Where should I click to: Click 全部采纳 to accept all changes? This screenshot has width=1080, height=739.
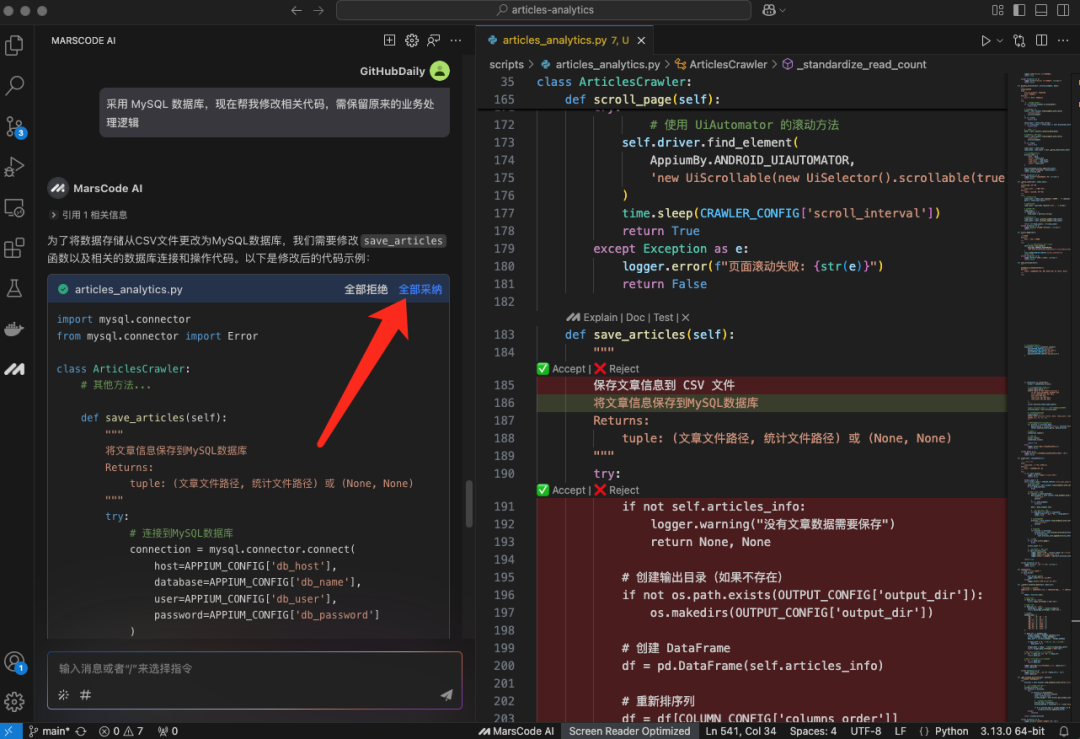(x=420, y=289)
